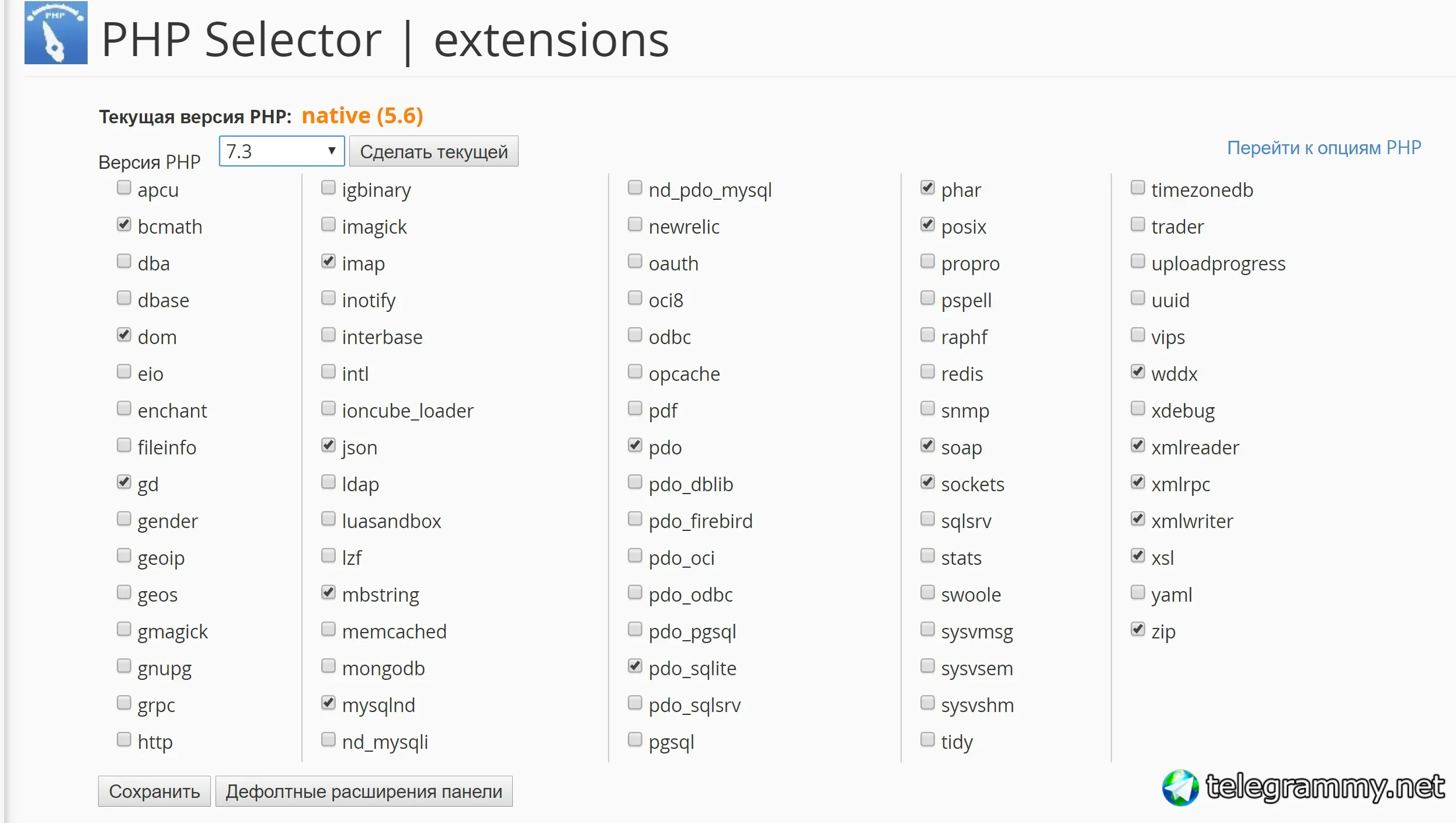Viewport: 1456px width, 823px height.
Task: Check the ioncube_loader checkbox
Action: [328, 408]
